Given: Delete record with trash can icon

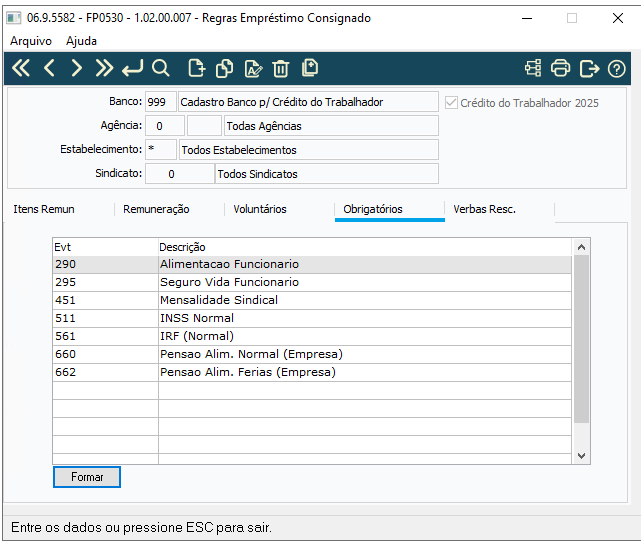Looking at the screenshot, I should coord(280,68).
